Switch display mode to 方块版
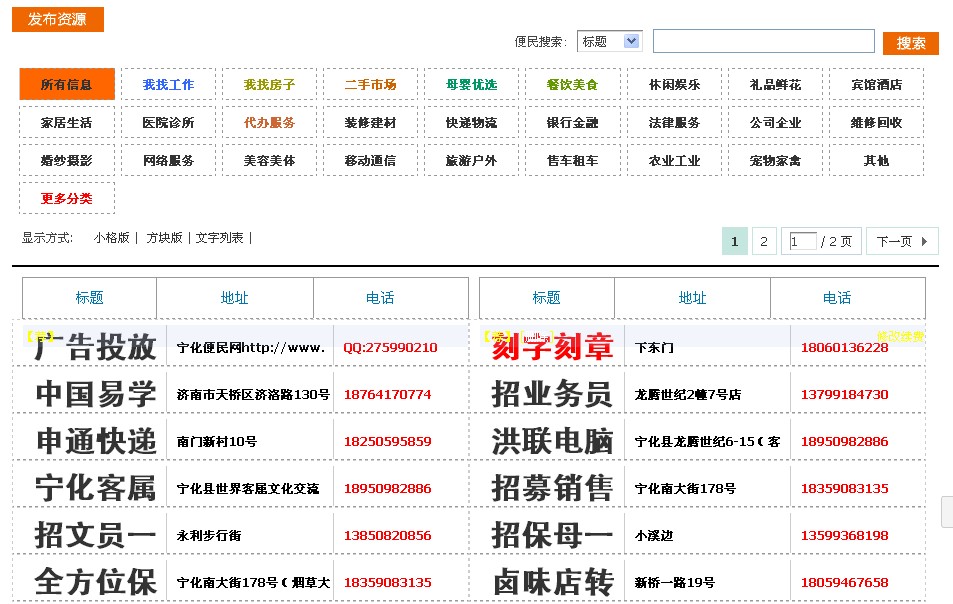The image size is (953, 604). [x=164, y=238]
